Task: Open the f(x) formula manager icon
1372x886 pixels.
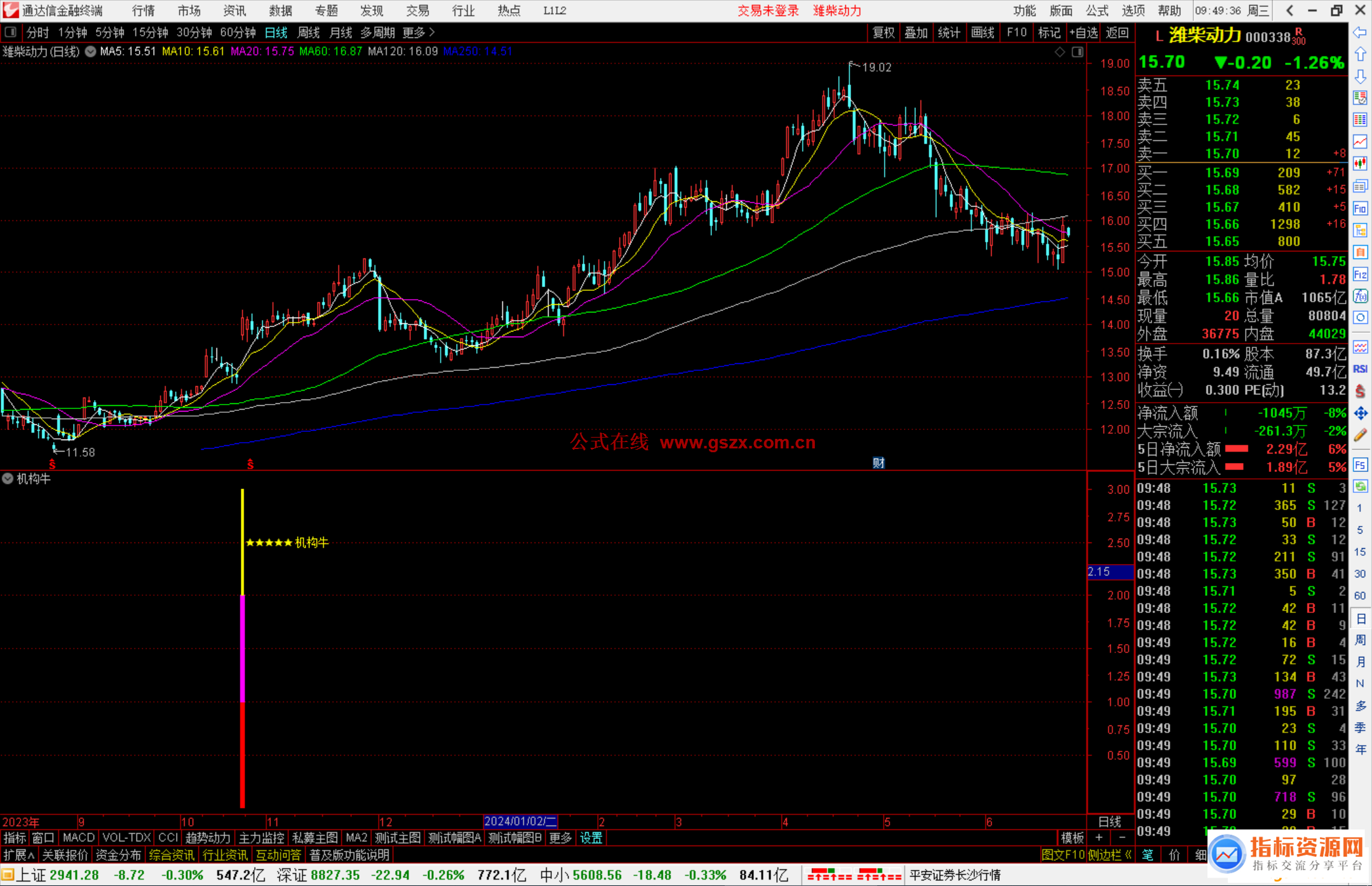Action: [x=1360, y=296]
